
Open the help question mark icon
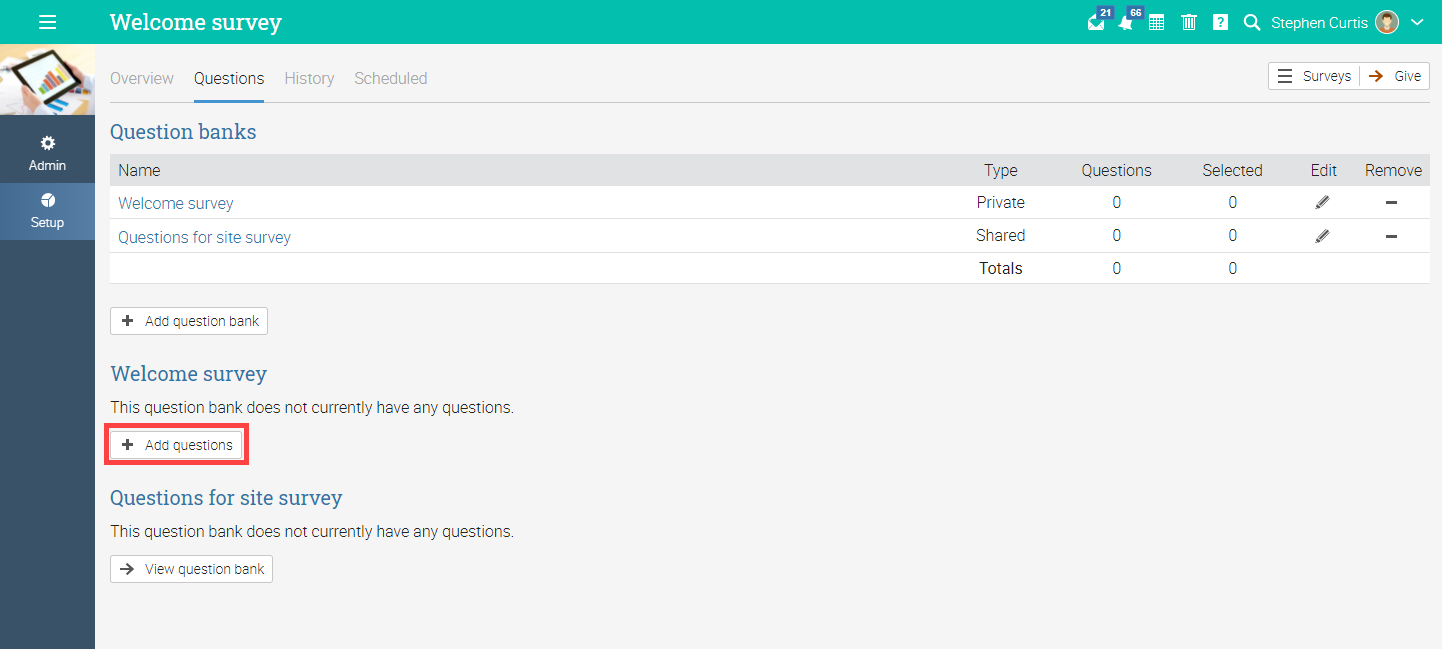pyautogui.click(x=1221, y=22)
